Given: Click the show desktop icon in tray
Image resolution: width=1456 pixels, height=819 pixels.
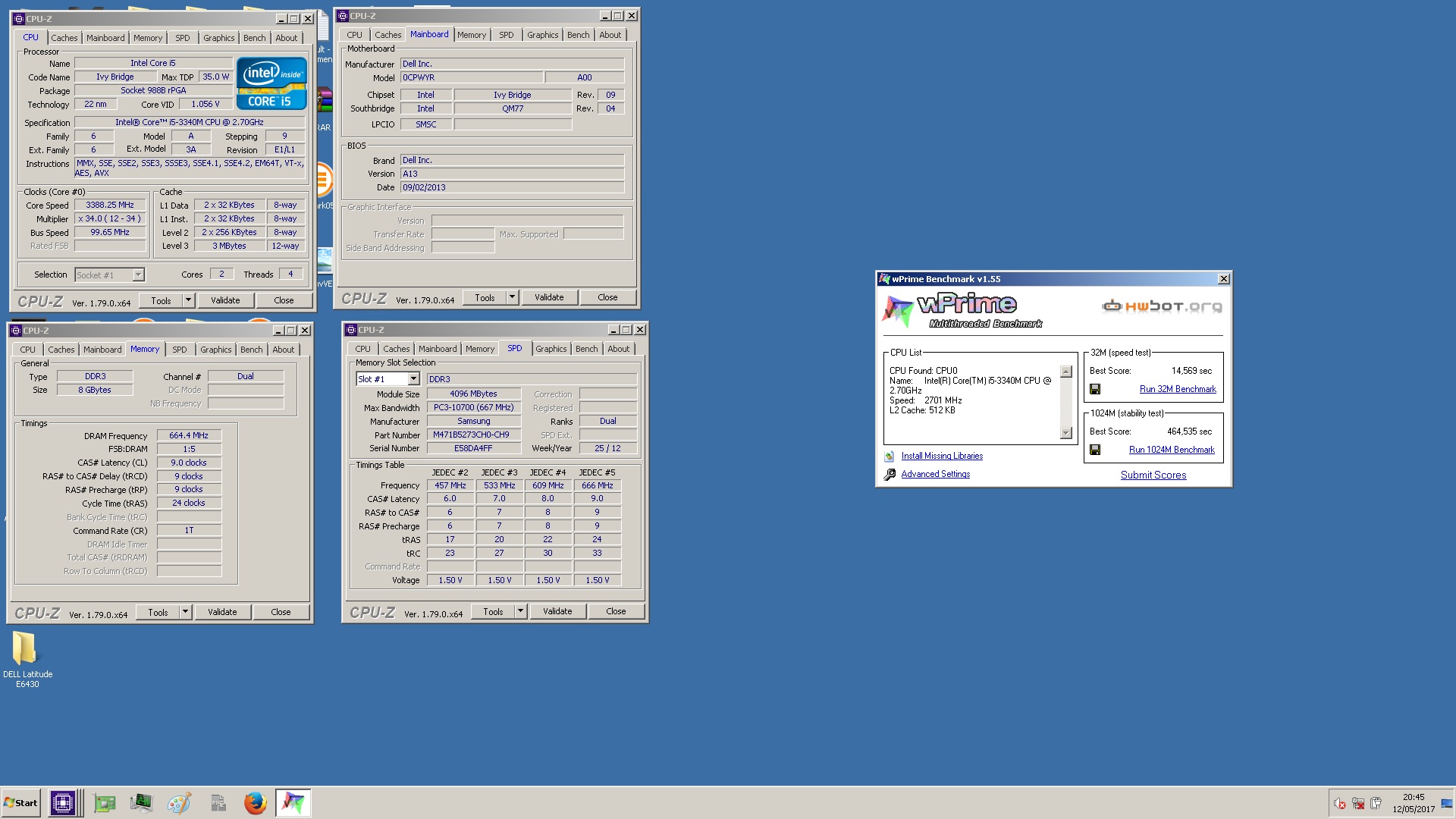Looking at the screenshot, I should coord(1447,804).
